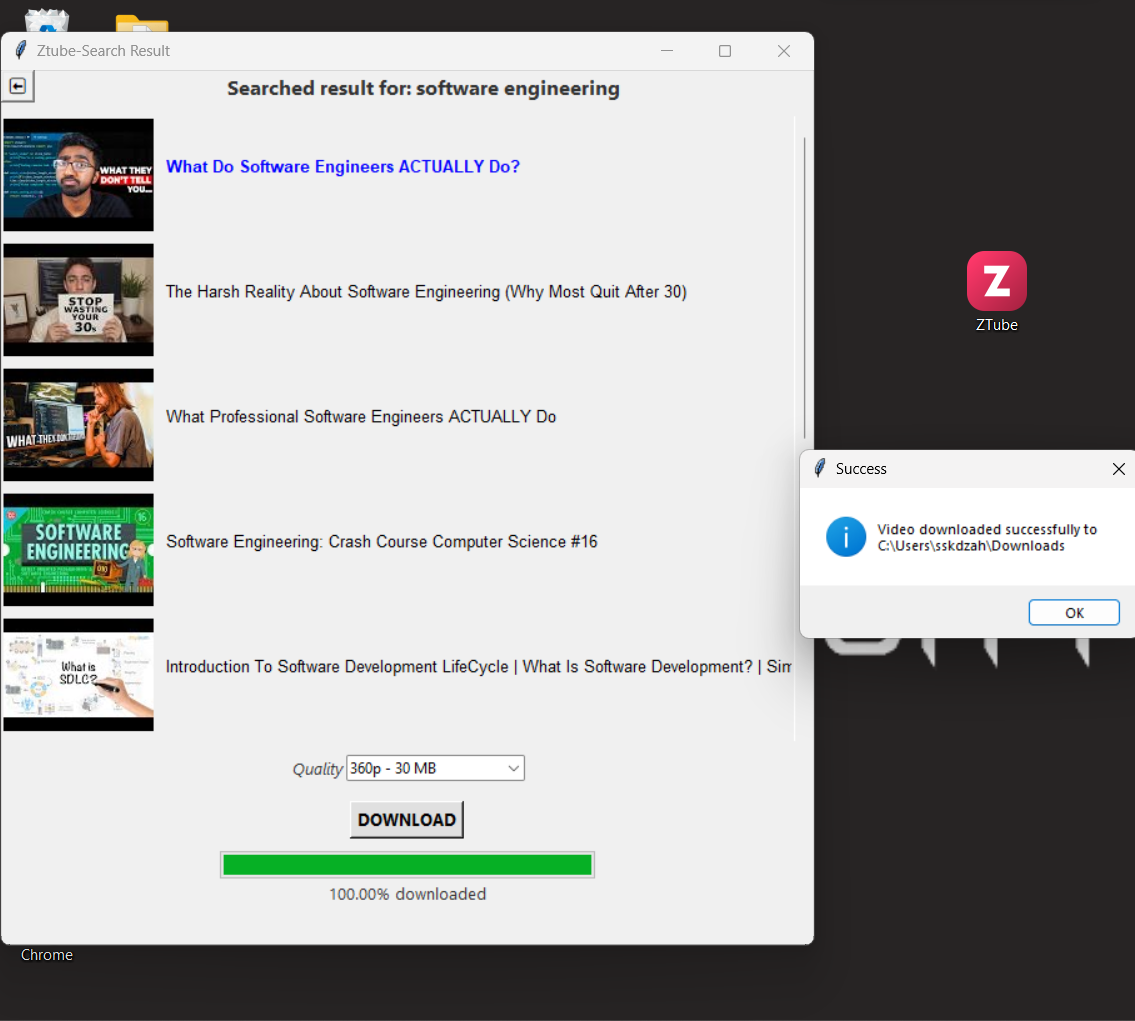
Task: Click the 'Stop Wasting Your 30s' video thumbnail
Action: click(79, 300)
